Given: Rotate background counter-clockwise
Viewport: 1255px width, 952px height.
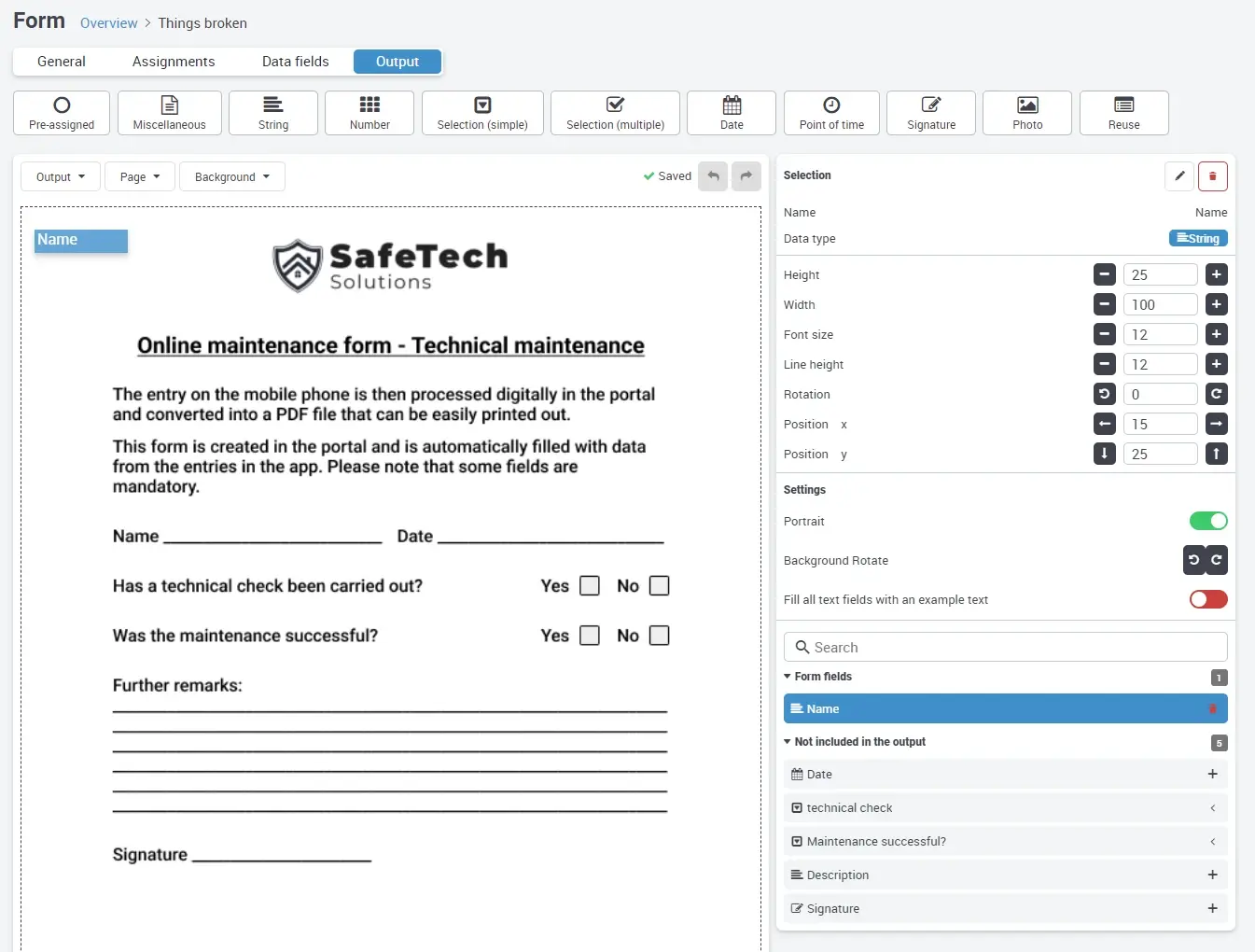Looking at the screenshot, I should click(x=1193, y=560).
